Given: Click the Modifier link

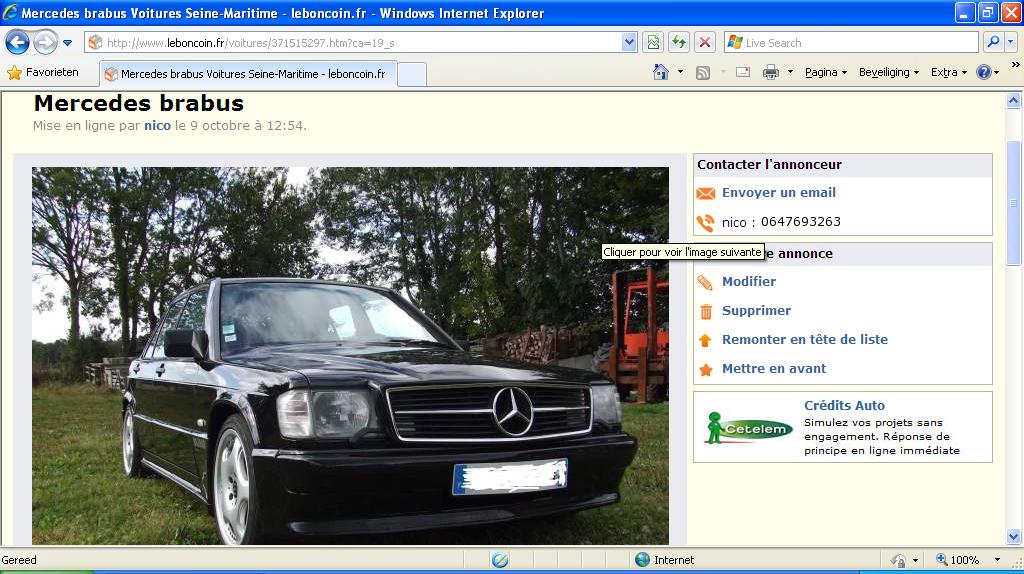Looking at the screenshot, I should pyautogui.click(x=749, y=281).
